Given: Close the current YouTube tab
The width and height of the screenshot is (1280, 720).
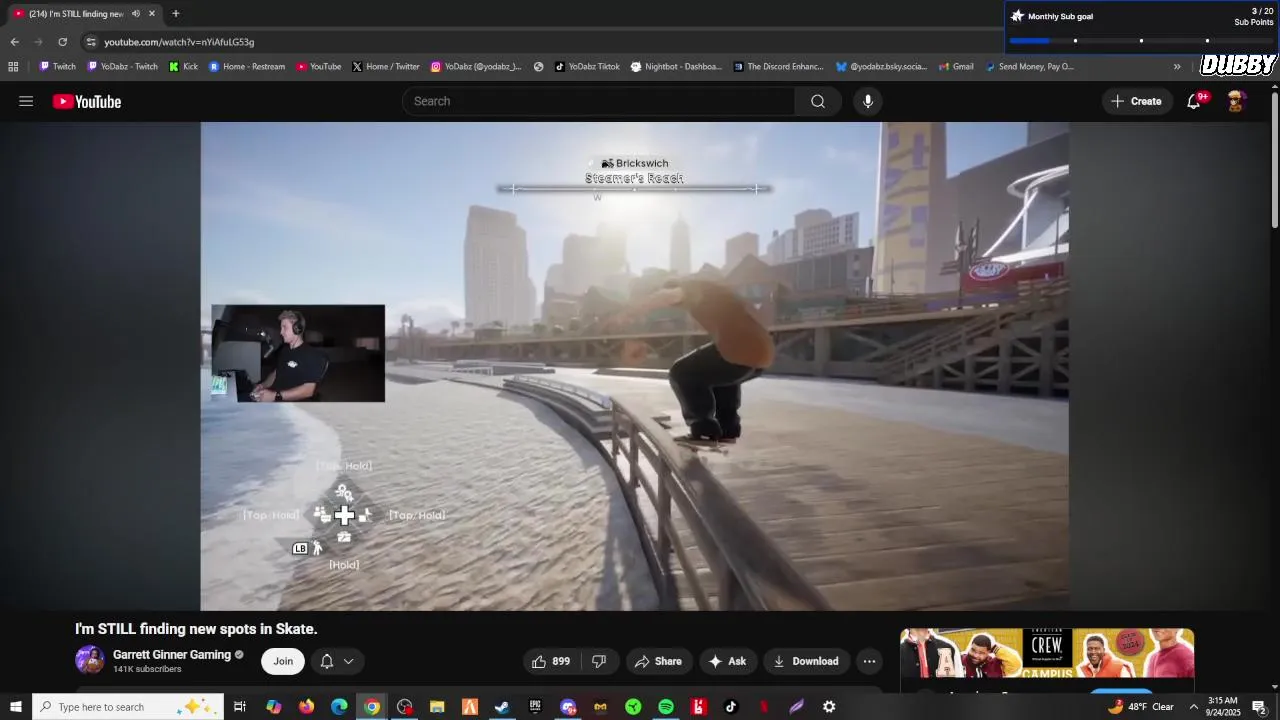Looking at the screenshot, I should tap(152, 14).
